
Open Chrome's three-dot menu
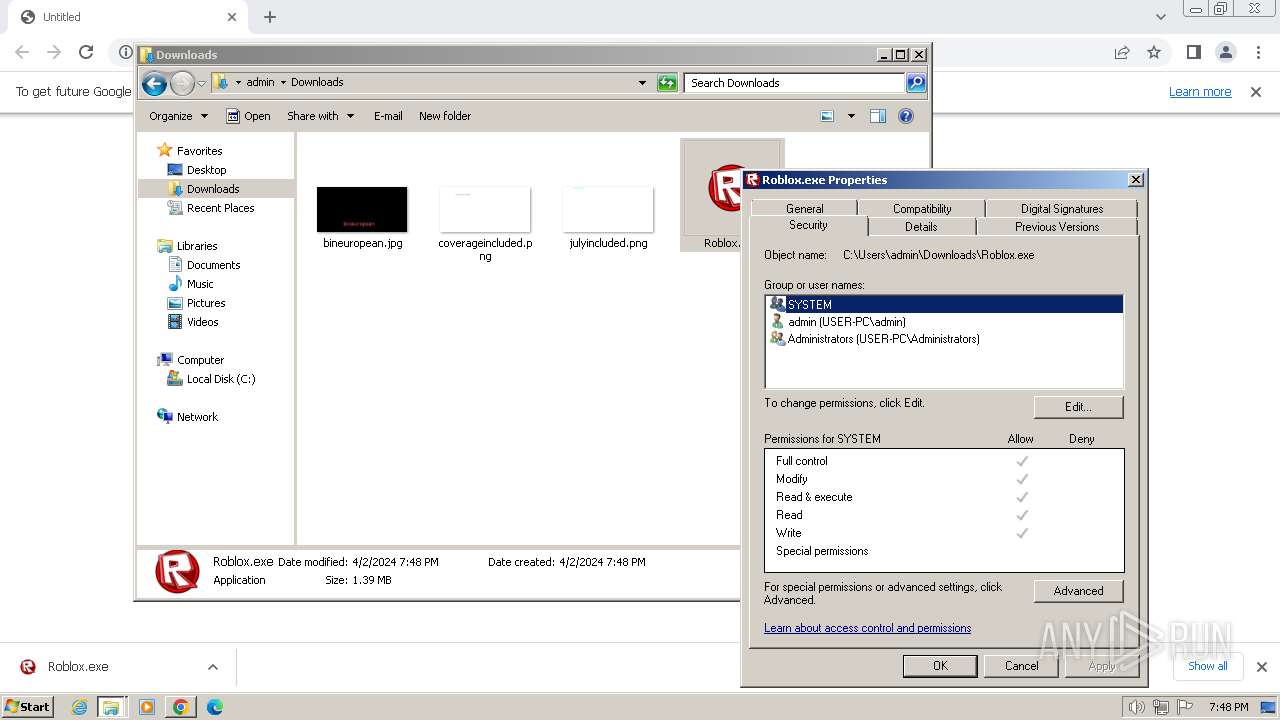(x=1259, y=52)
